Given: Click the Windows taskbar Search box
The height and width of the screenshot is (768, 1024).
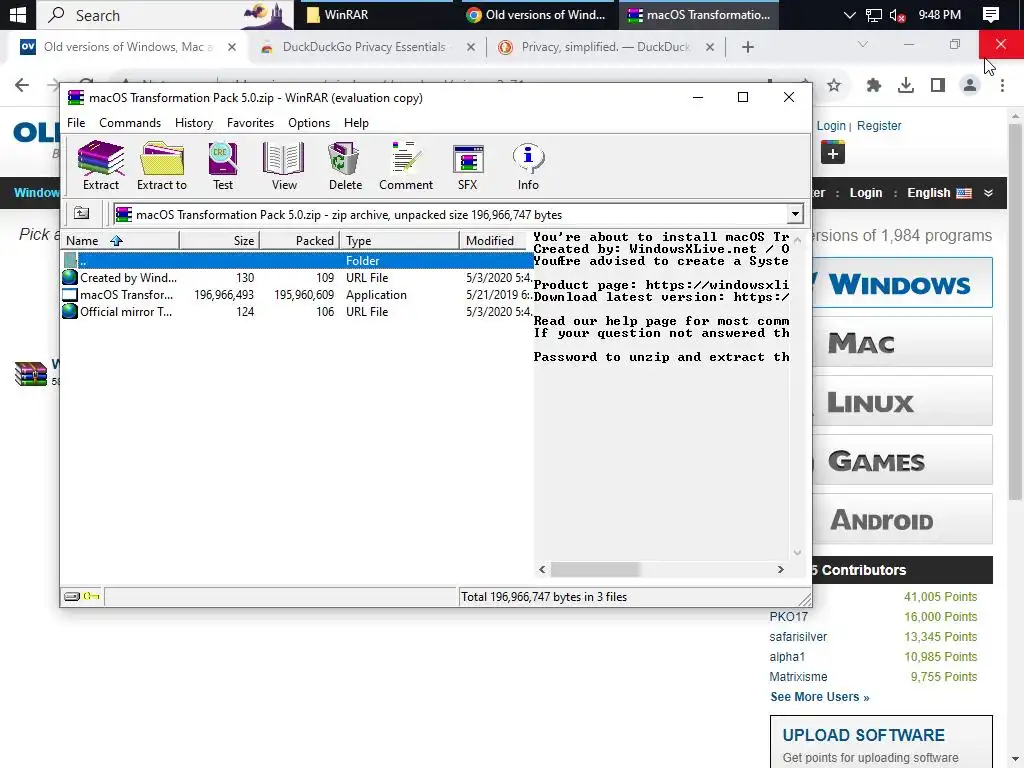Looking at the screenshot, I should click(165, 14).
